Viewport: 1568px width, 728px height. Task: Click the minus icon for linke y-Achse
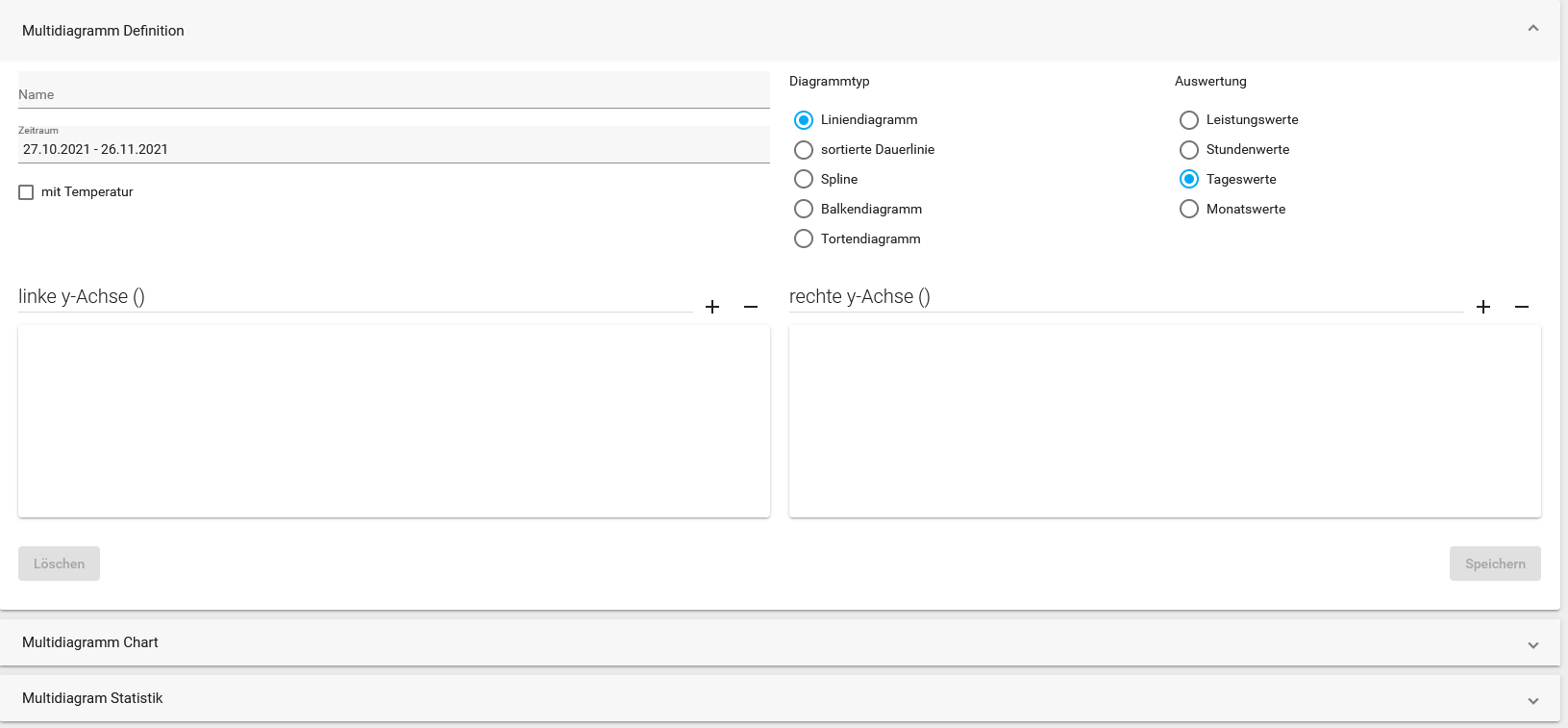[751, 307]
